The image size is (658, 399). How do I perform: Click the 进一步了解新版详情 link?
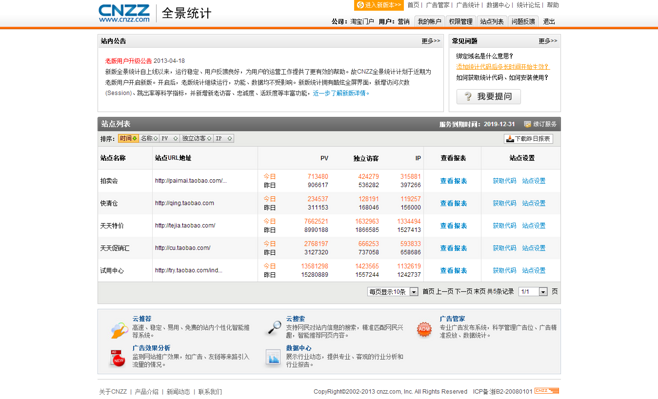(340, 93)
